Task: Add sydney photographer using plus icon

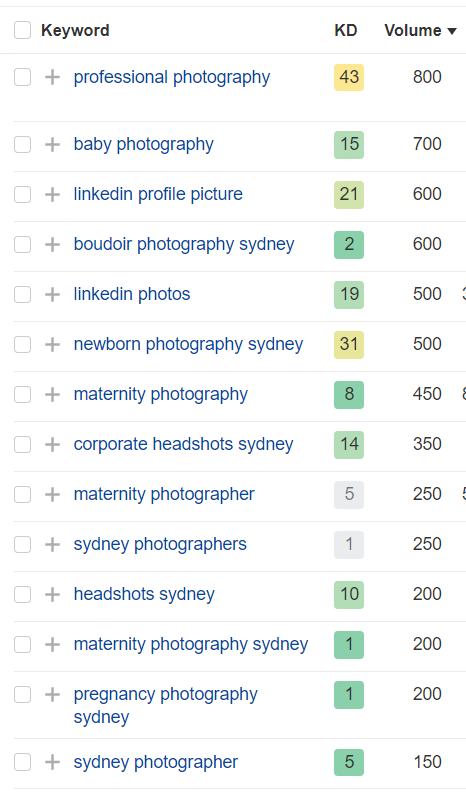Action: (x=53, y=762)
